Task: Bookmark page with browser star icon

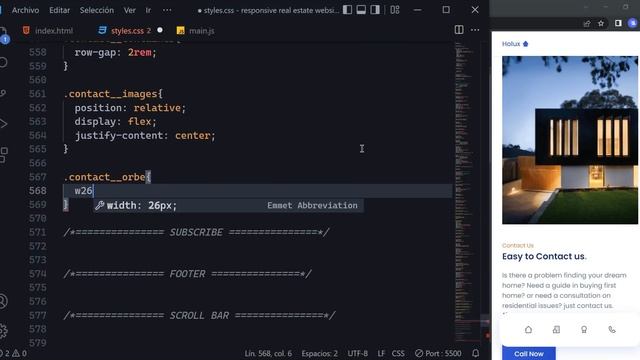Action: tap(601, 23)
